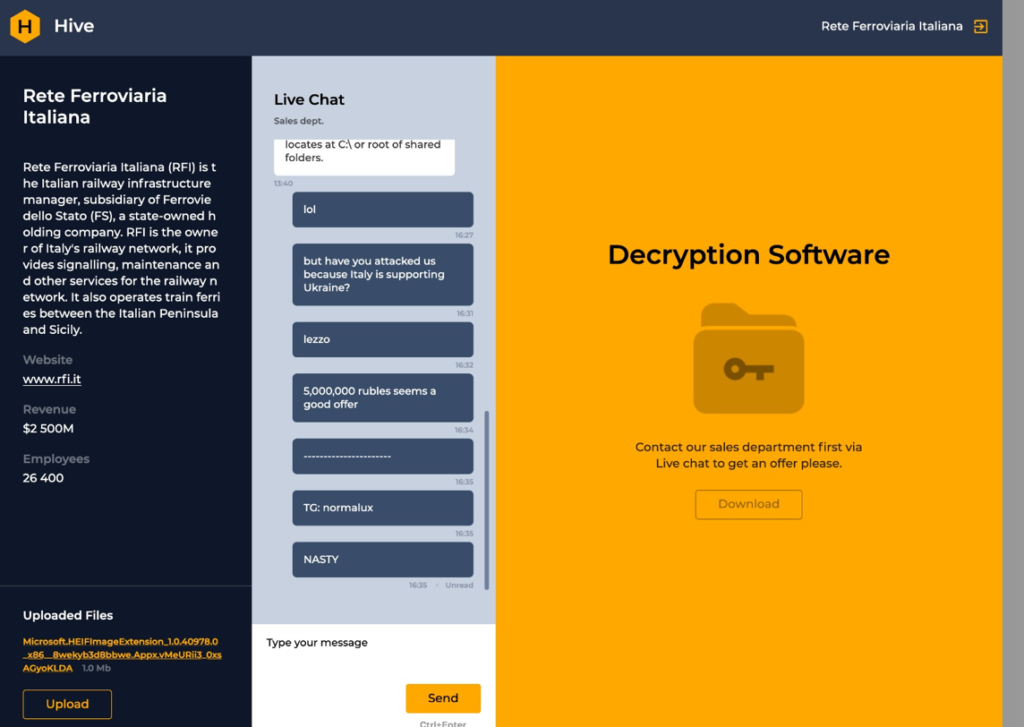Focus the Type your message input field
Screen dimensions: 1024x727
click(x=374, y=653)
